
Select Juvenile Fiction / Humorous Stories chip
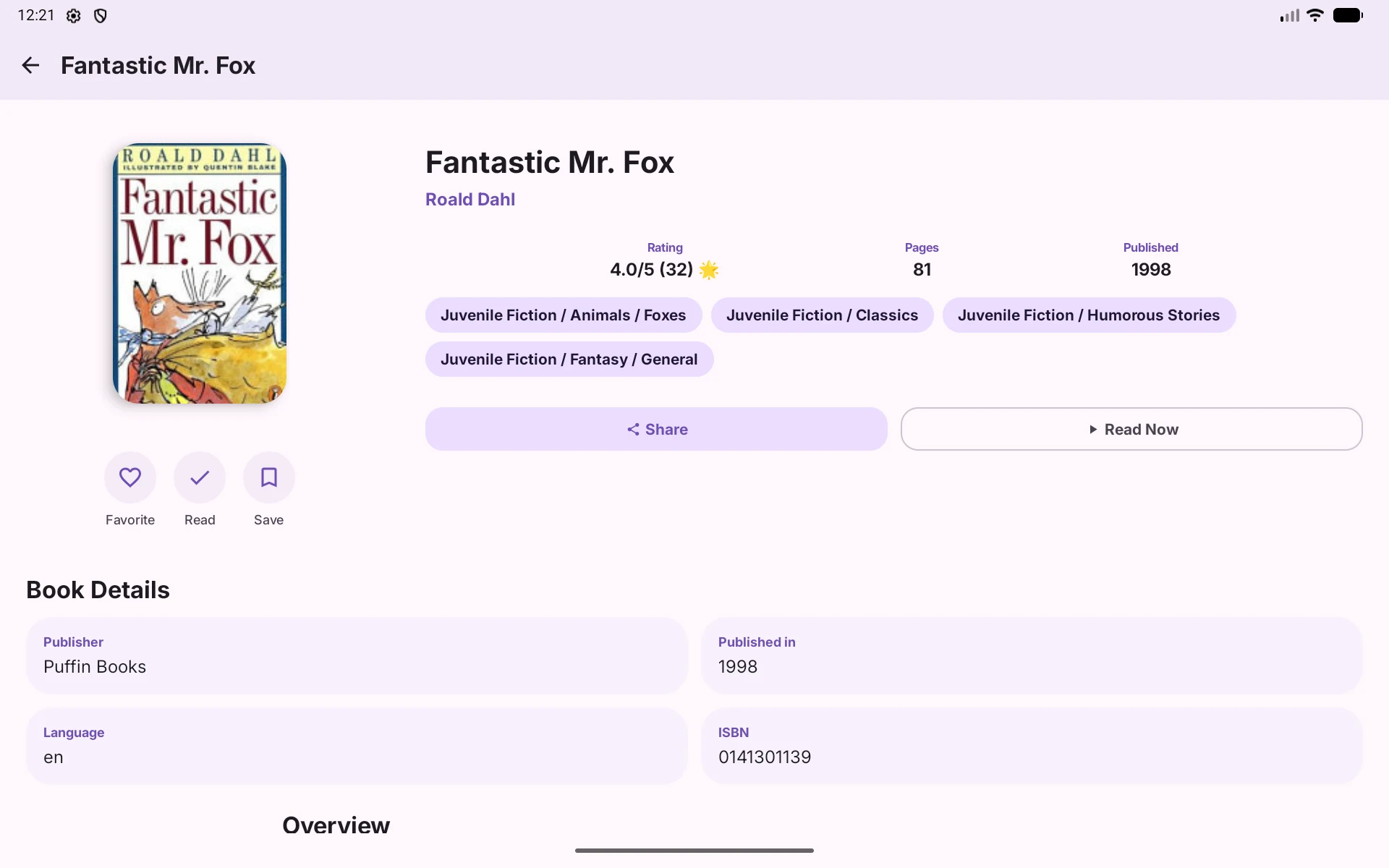tap(1089, 315)
